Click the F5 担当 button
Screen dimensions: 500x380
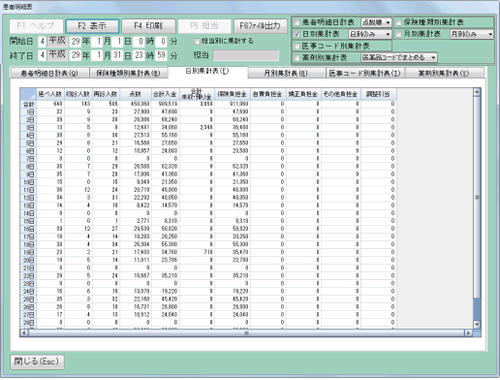[204, 26]
